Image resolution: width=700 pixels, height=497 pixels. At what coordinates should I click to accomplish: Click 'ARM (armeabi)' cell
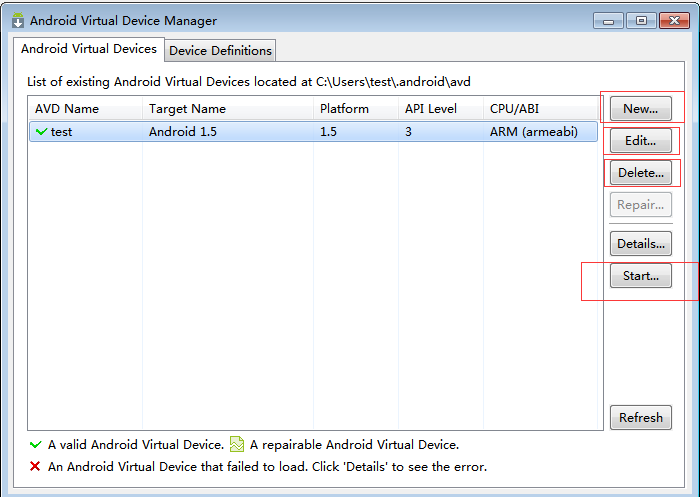(533, 132)
